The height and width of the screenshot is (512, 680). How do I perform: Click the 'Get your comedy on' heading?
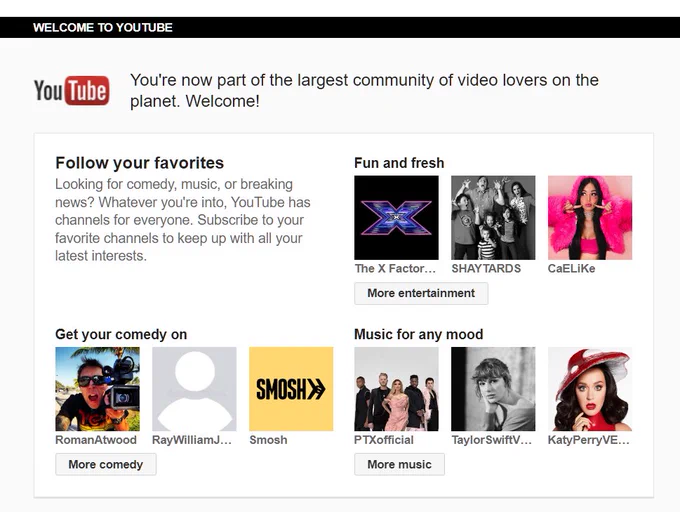[x=121, y=335]
